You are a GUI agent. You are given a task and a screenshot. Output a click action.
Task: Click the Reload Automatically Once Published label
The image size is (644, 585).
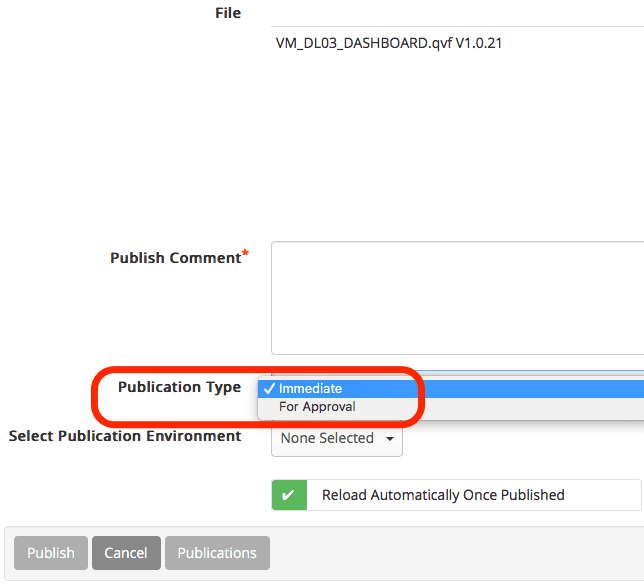coord(443,495)
